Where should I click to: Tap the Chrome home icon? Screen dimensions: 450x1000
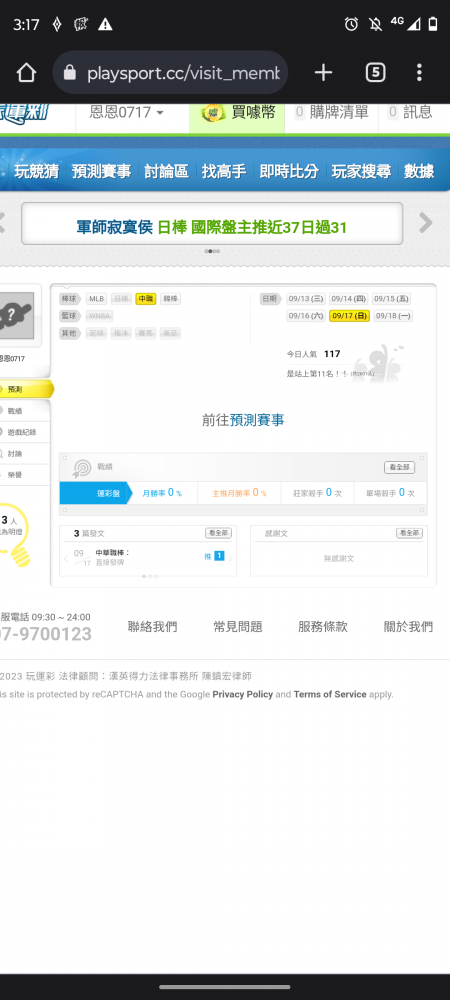point(26,73)
